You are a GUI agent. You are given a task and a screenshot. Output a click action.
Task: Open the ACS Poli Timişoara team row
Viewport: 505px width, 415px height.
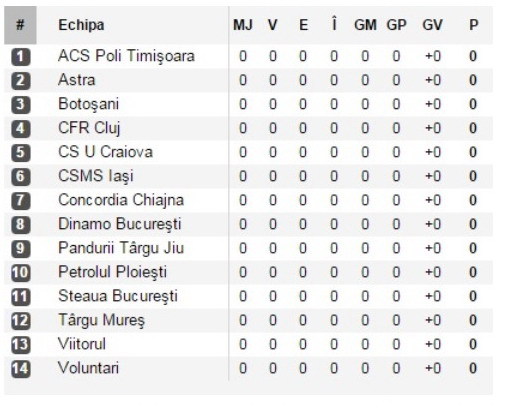248,56
